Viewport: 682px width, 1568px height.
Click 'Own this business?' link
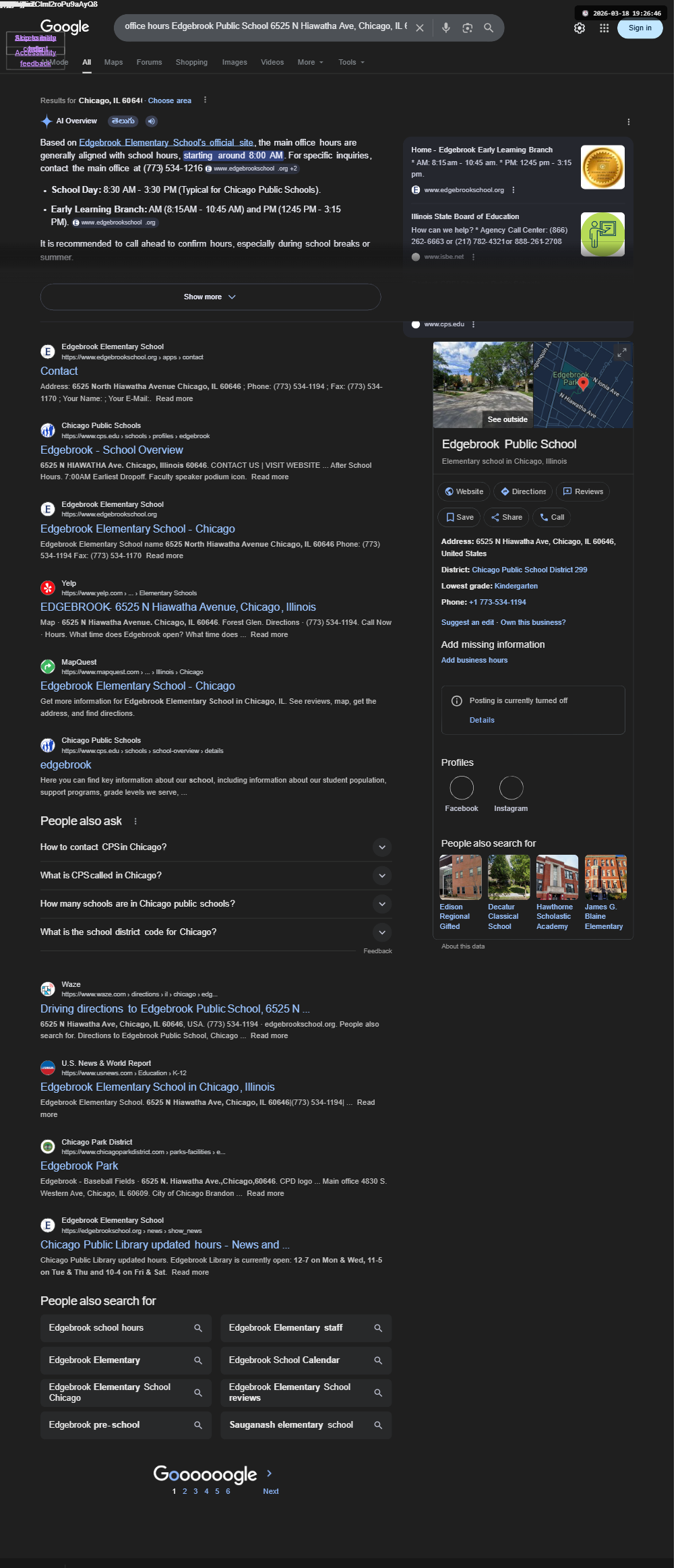coord(533,622)
